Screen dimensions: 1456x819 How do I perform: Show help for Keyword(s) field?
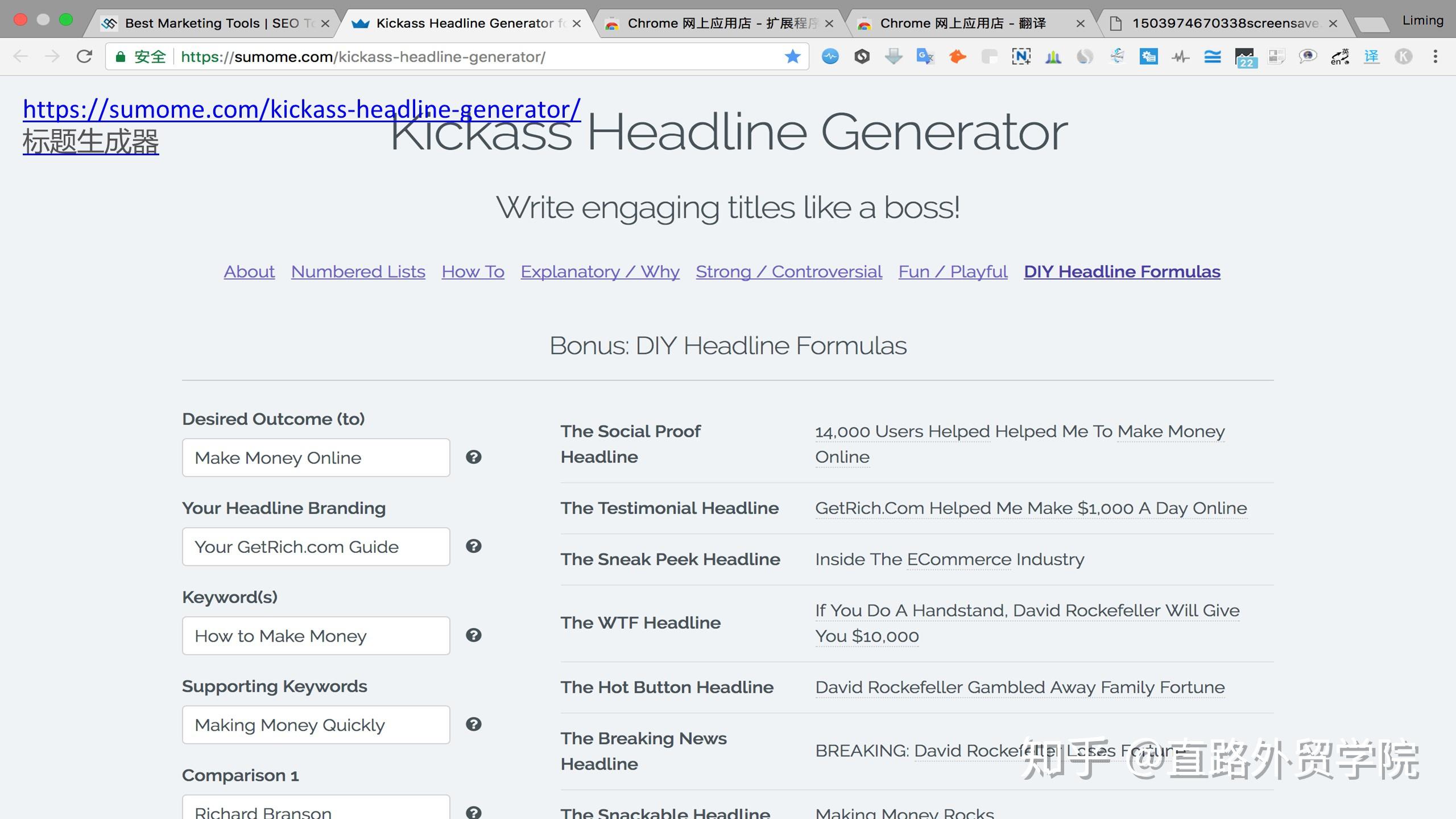473,635
